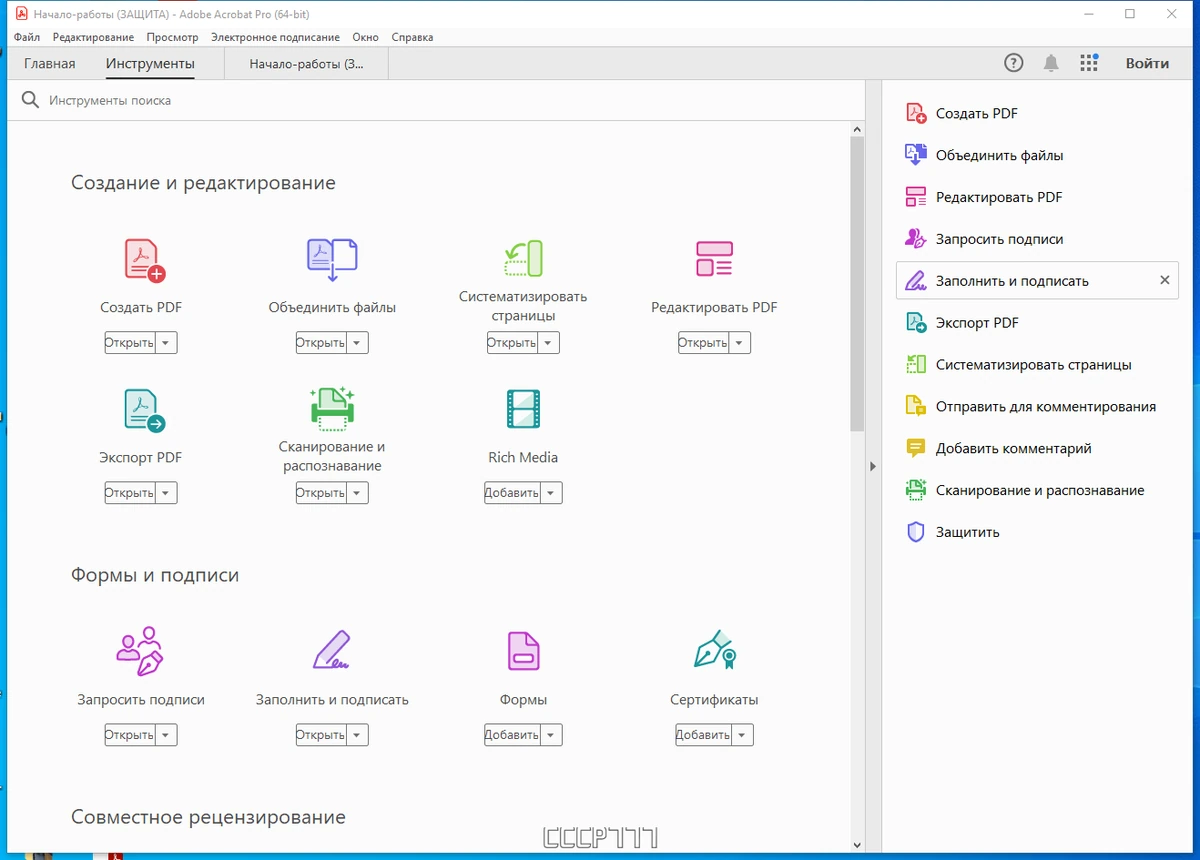Screen dimensions: 1200x860
Task: Click the Войти sign-in button
Action: click(x=1147, y=63)
